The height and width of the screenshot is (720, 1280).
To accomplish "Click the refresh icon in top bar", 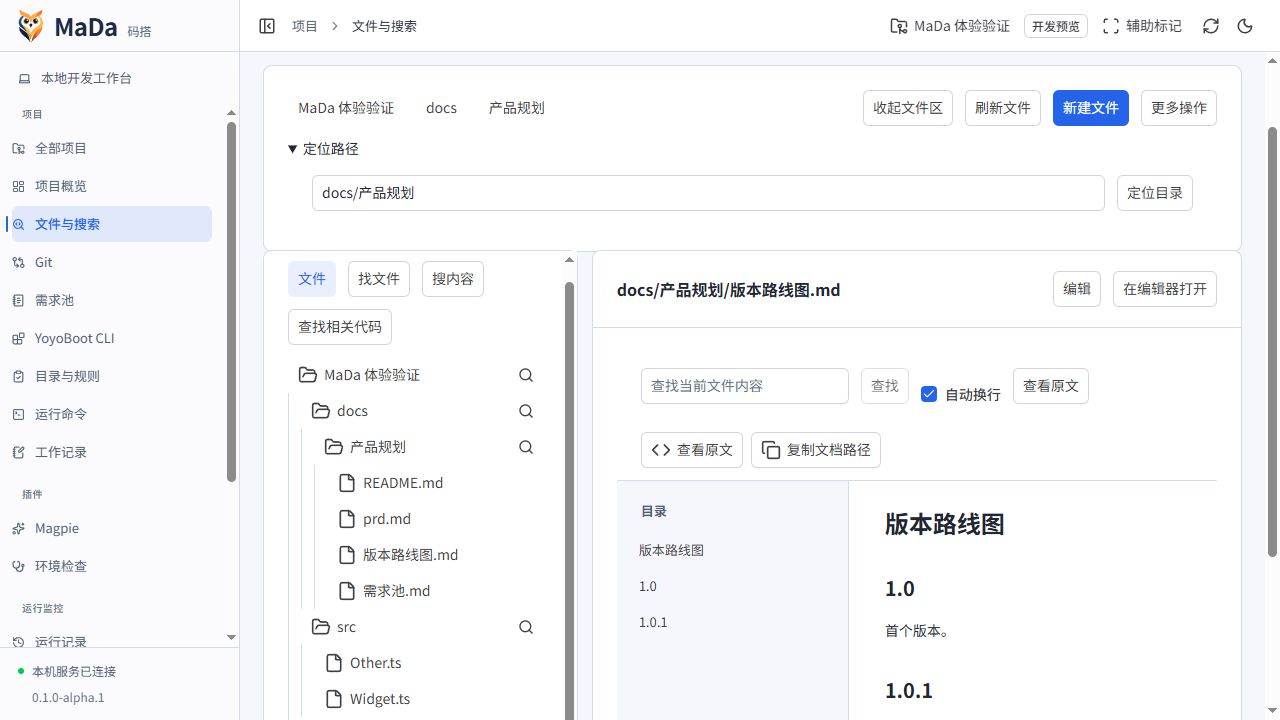I will [1211, 26].
